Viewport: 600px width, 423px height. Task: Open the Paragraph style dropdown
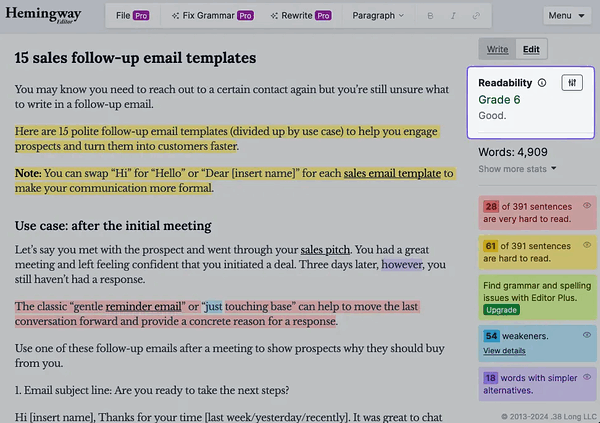point(378,16)
